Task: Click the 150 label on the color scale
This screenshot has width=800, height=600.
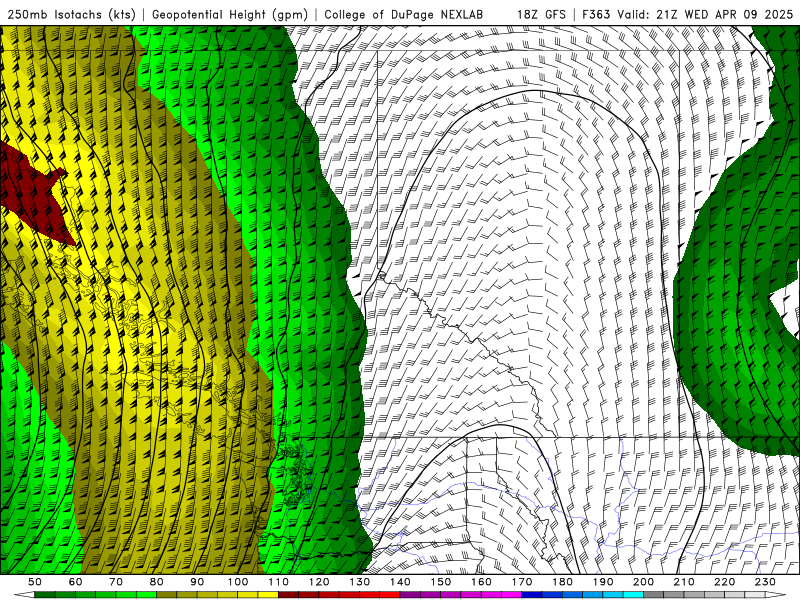Action: [441, 582]
